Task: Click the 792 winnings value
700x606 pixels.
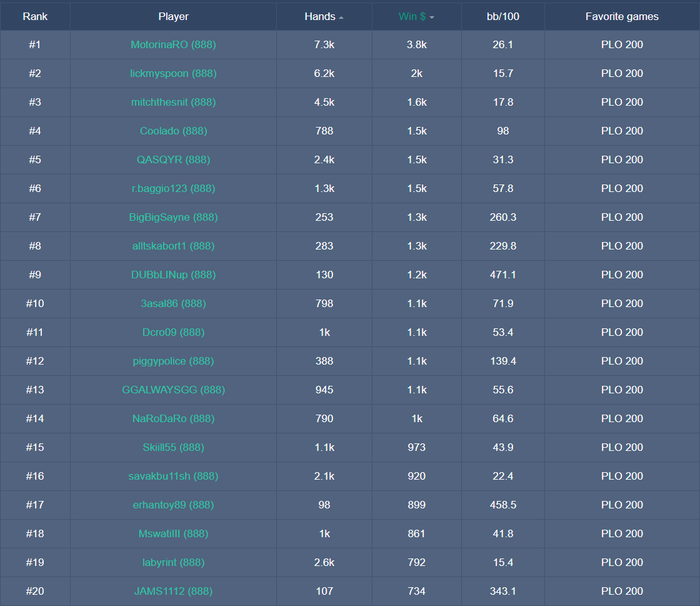Action: pos(417,562)
